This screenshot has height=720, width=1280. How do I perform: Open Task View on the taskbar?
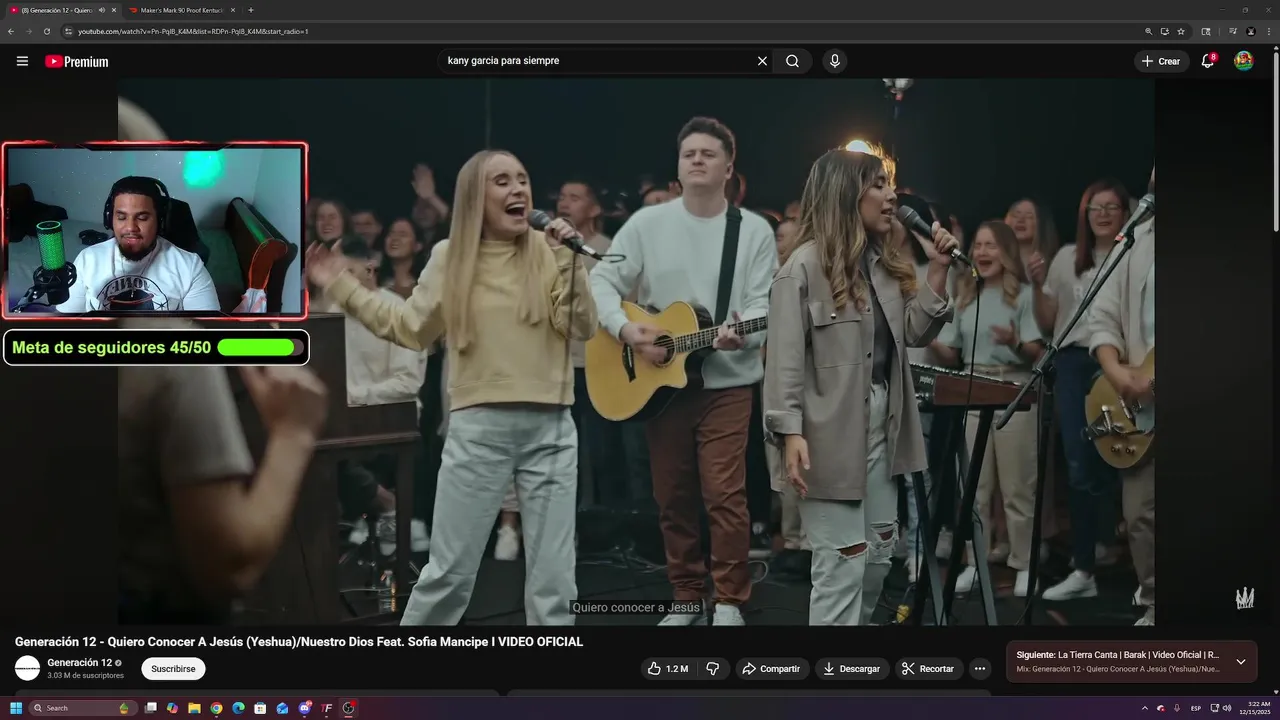(151, 708)
